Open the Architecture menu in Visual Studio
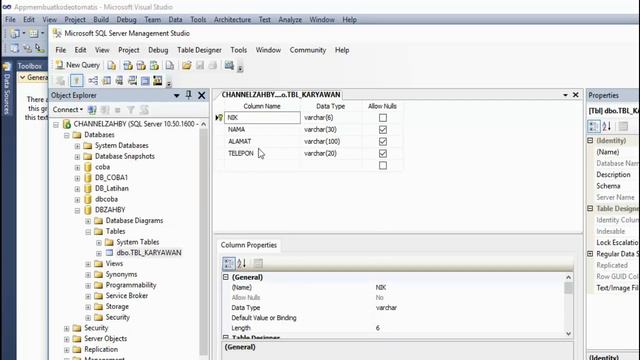Screen dimensions: 640x360 tap(232, 20)
